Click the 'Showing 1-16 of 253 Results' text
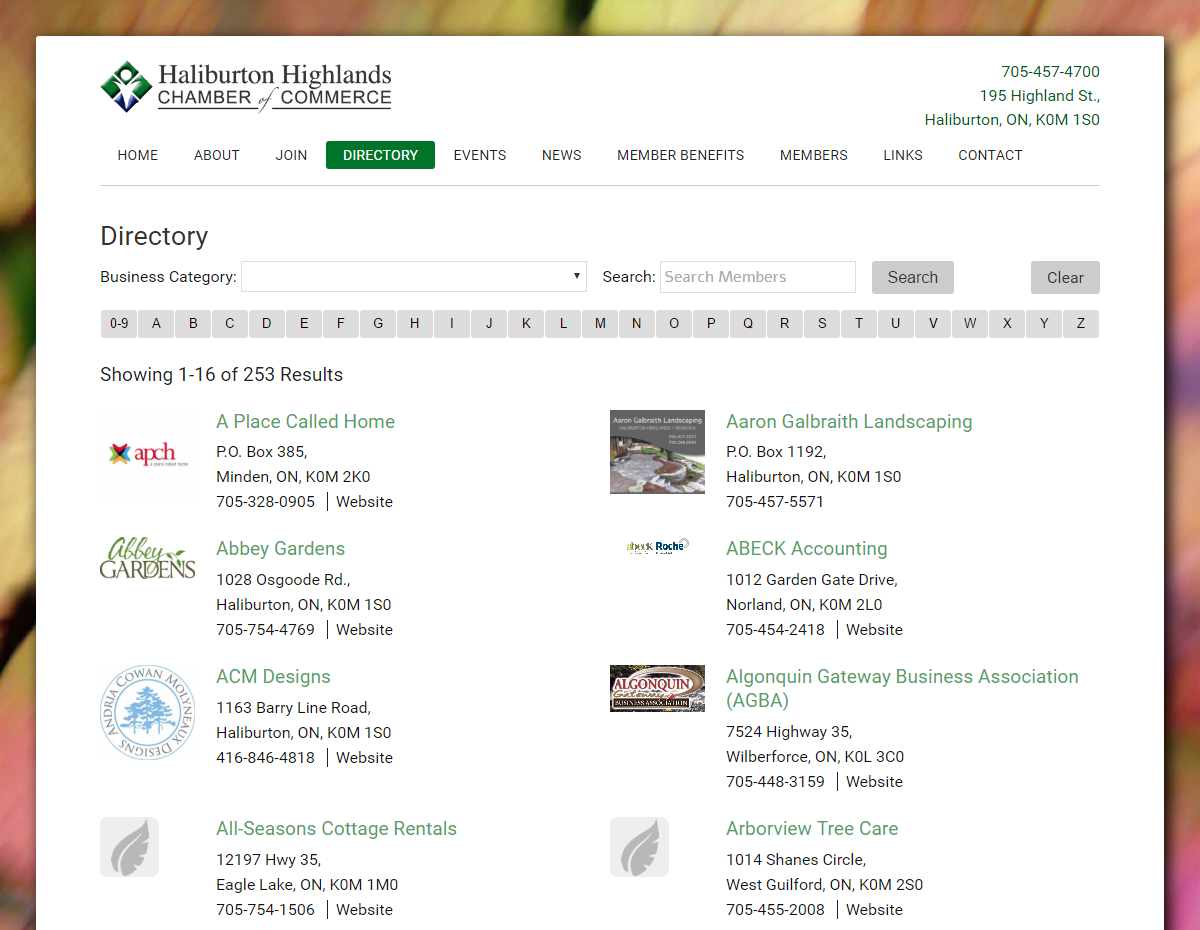This screenshot has height=930, width=1200. pyautogui.click(x=221, y=375)
